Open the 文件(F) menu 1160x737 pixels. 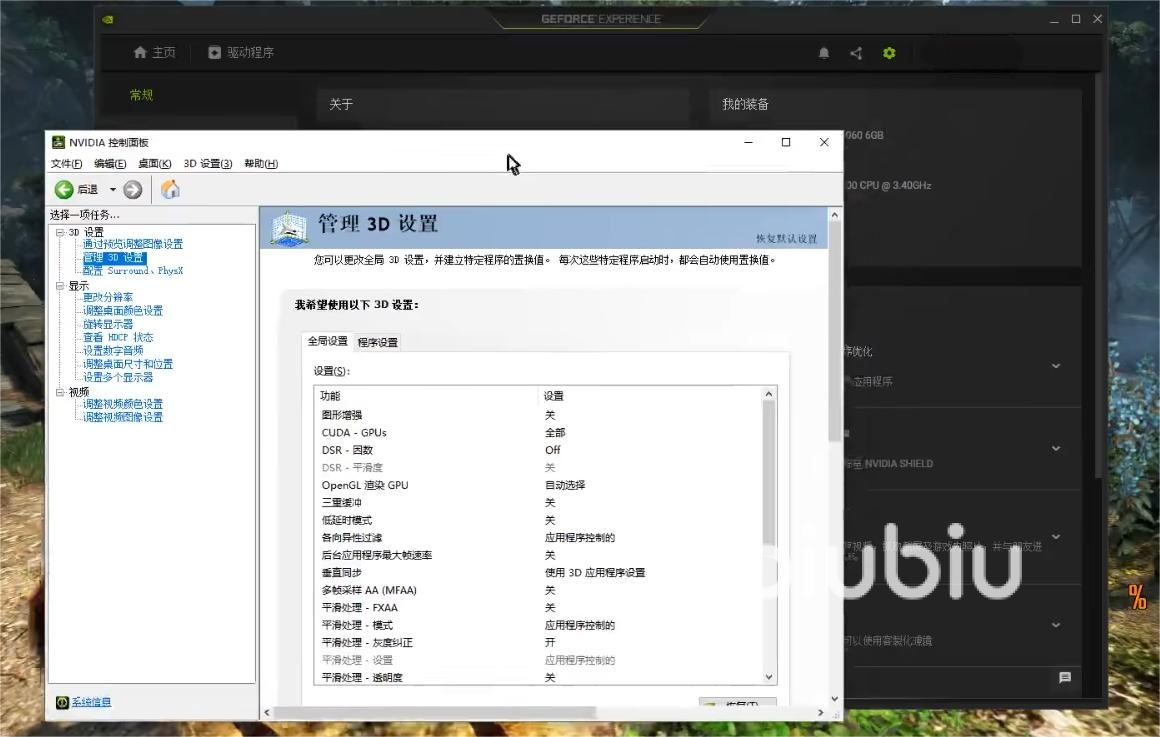(66, 164)
